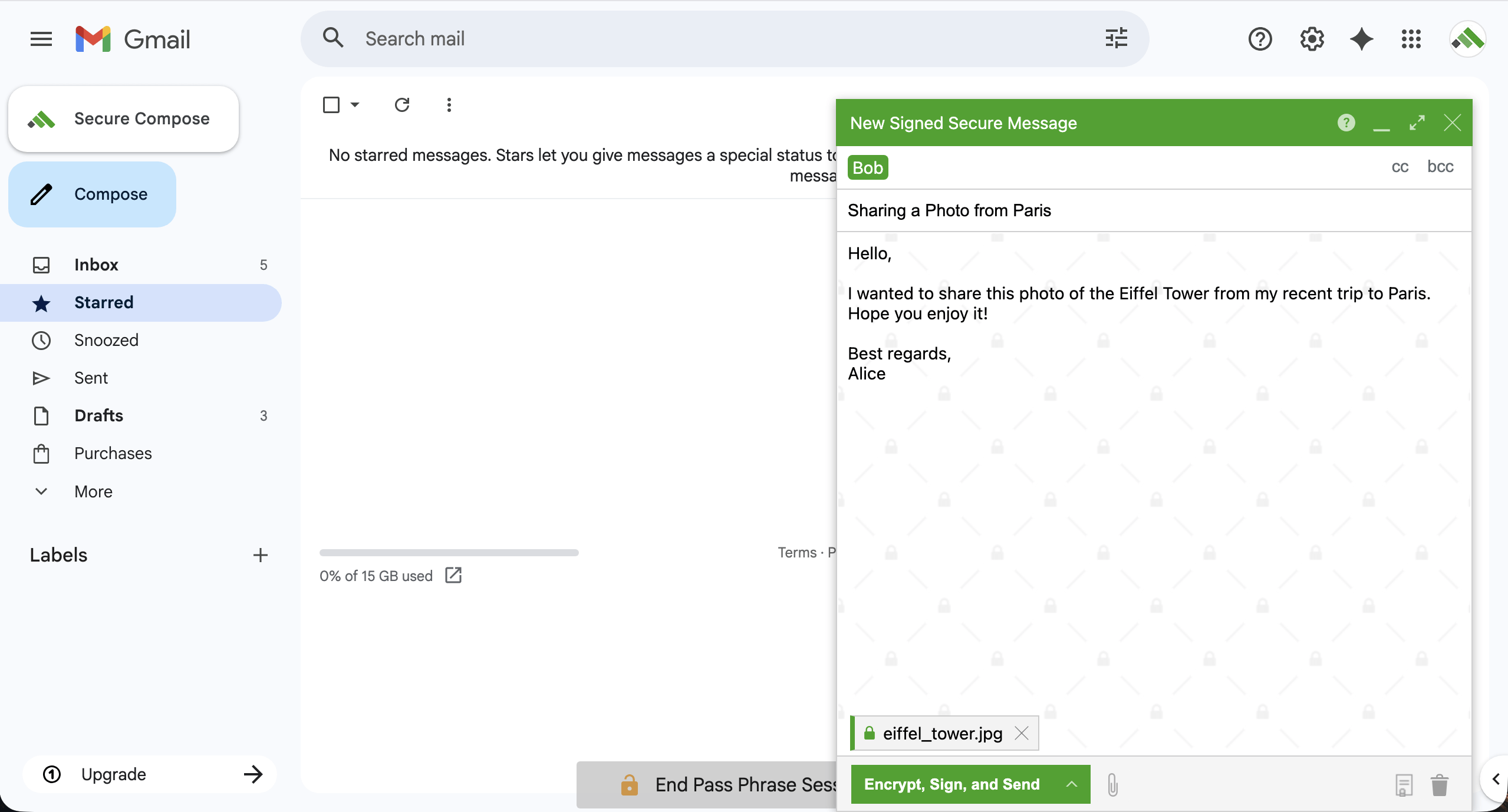Discard the secure draft via trash icon
Image resolution: width=1508 pixels, height=812 pixels.
pyautogui.click(x=1438, y=785)
